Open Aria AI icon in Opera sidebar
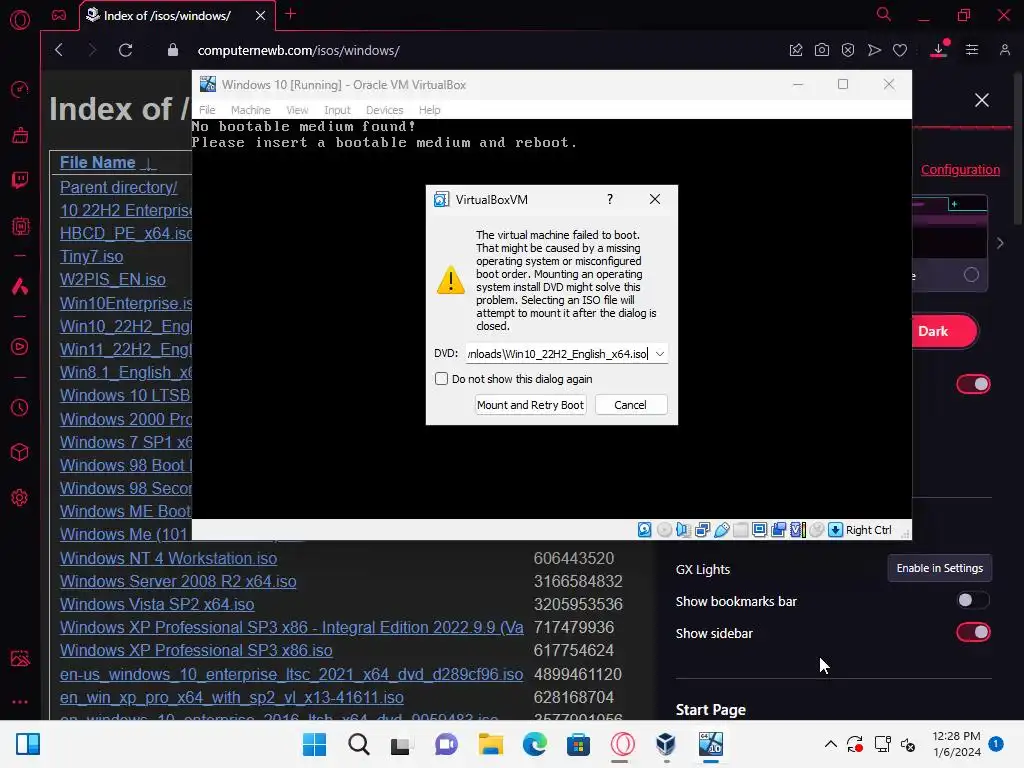This screenshot has height=768, width=1024. [x=20, y=286]
